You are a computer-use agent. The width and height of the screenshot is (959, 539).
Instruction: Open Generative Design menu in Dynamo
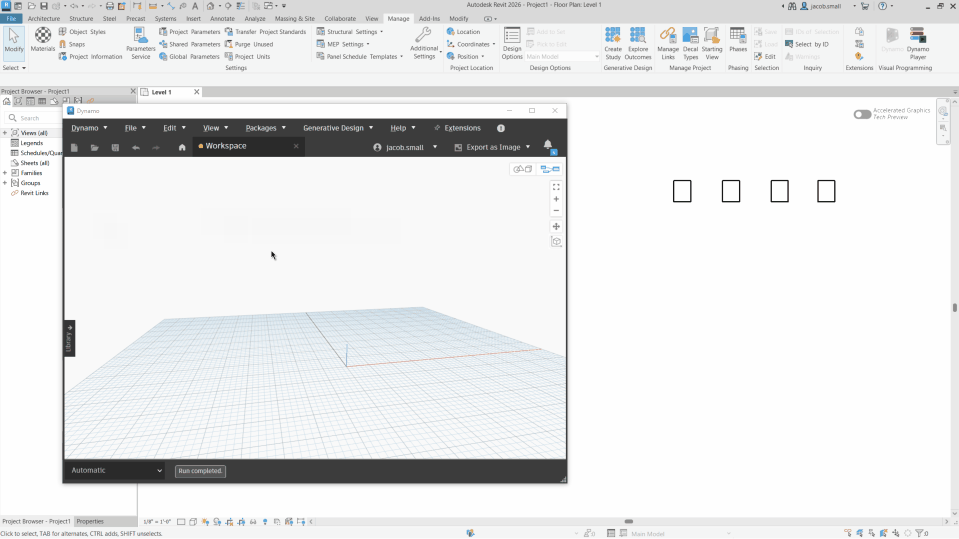point(338,128)
